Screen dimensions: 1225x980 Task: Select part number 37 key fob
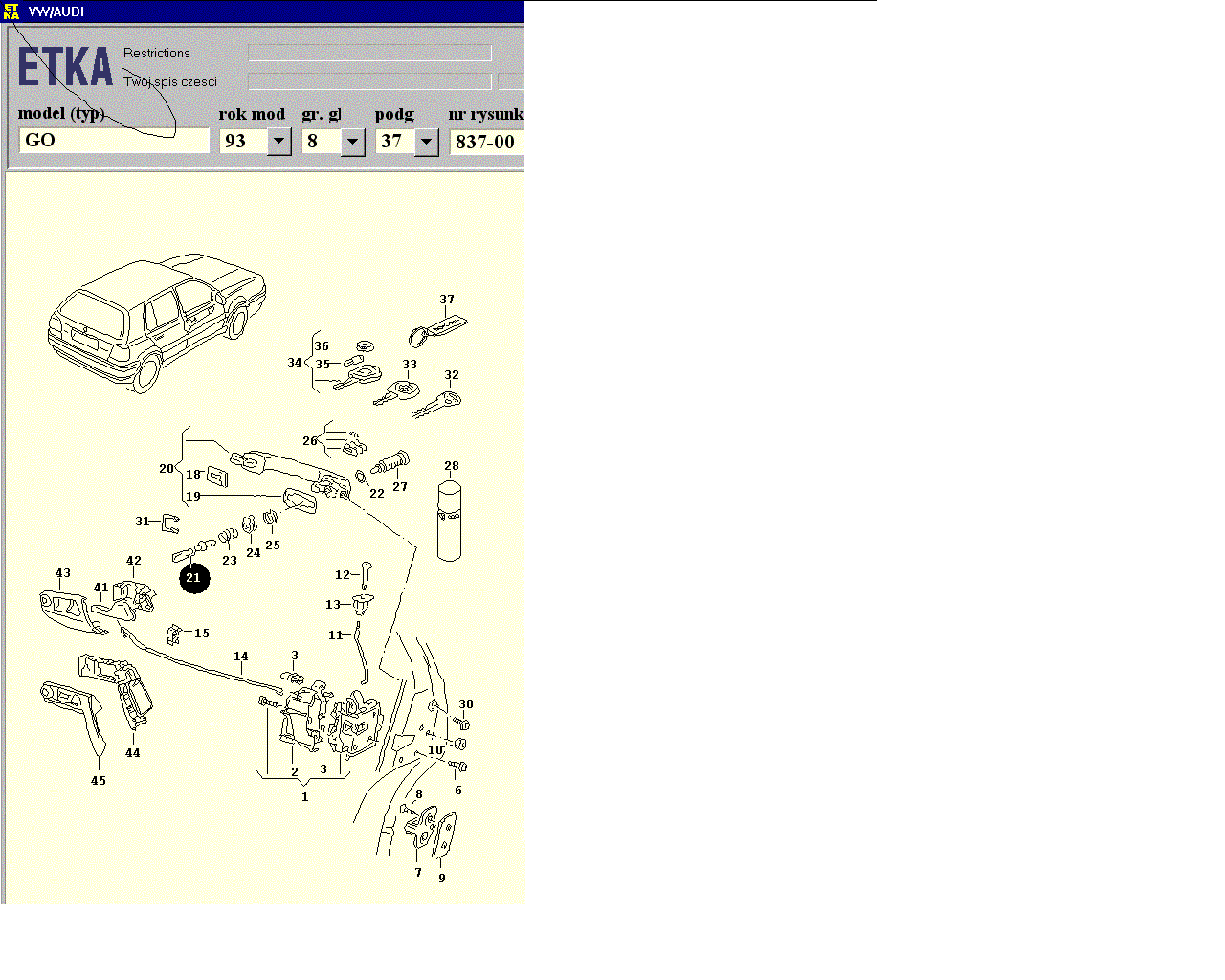click(x=447, y=300)
